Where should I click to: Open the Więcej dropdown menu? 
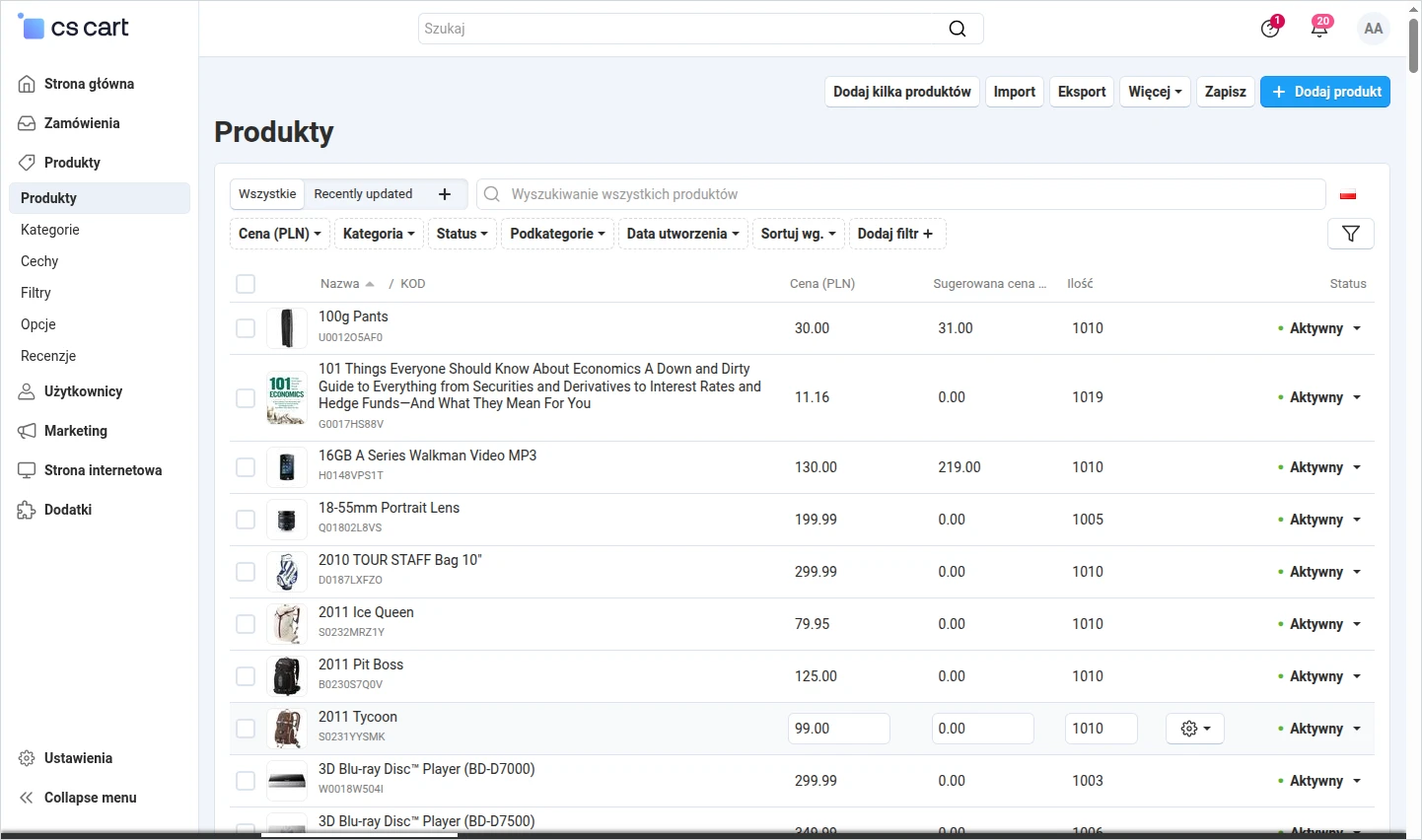point(1155,92)
